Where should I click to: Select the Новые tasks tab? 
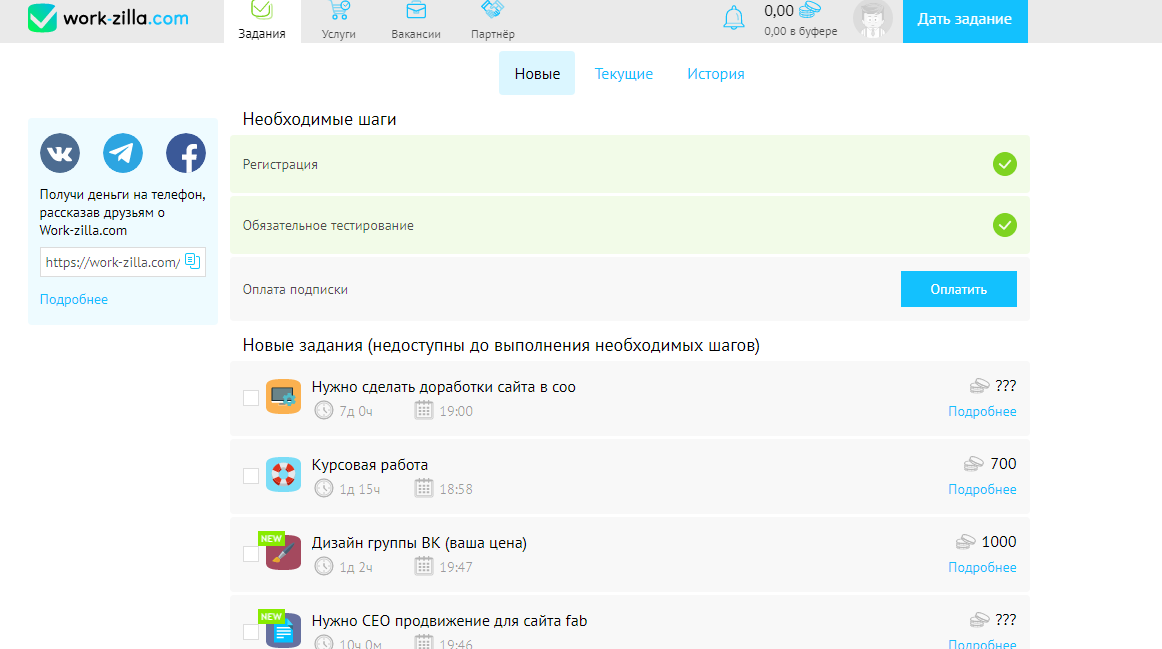[x=537, y=73]
